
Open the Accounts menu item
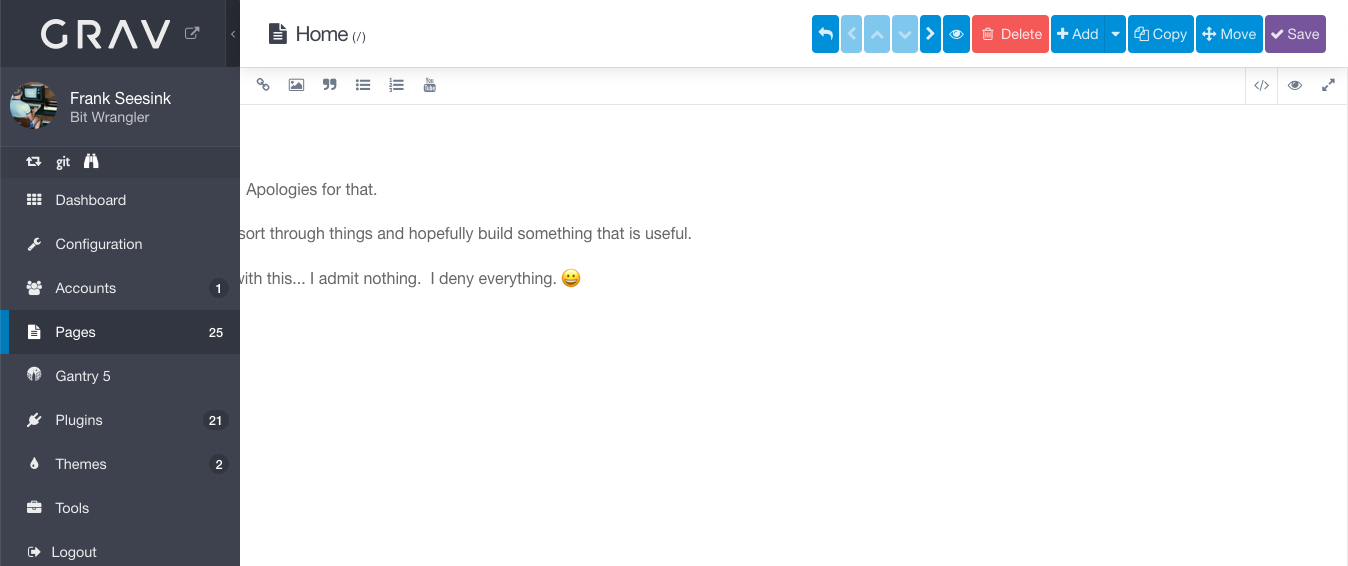coord(120,288)
